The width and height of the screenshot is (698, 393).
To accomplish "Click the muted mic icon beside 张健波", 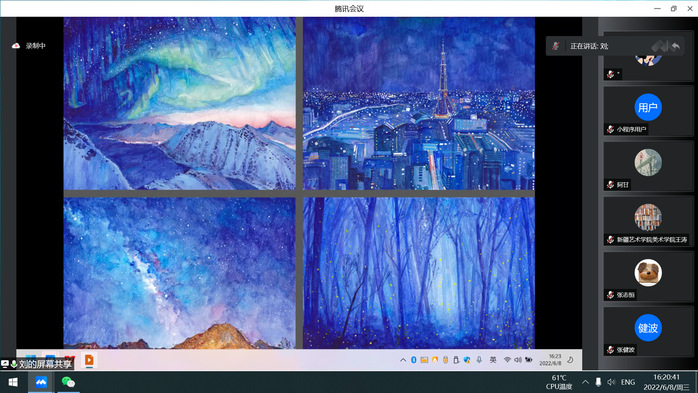I will click(610, 350).
